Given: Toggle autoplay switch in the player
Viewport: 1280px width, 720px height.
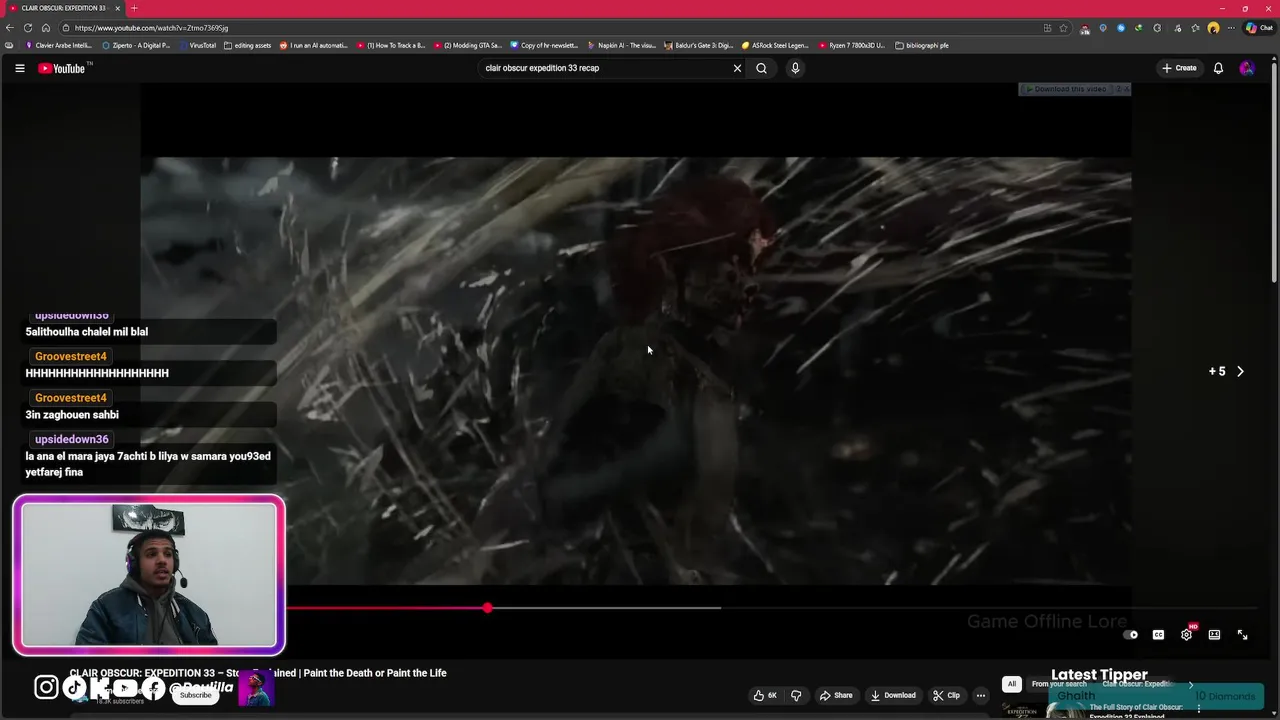Looking at the screenshot, I should [1130, 635].
